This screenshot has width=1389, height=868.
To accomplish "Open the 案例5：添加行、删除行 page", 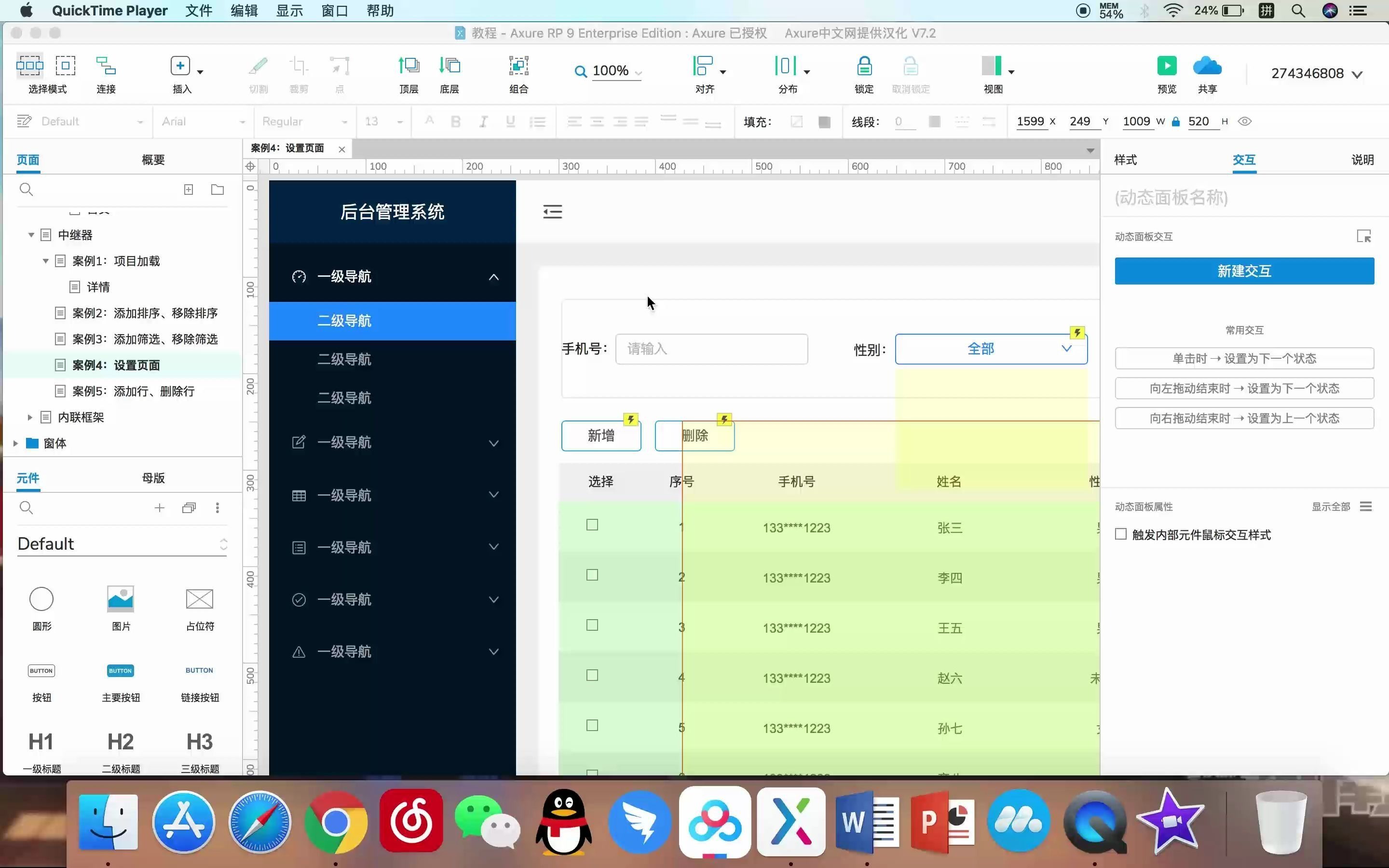I will coord(133,391).
